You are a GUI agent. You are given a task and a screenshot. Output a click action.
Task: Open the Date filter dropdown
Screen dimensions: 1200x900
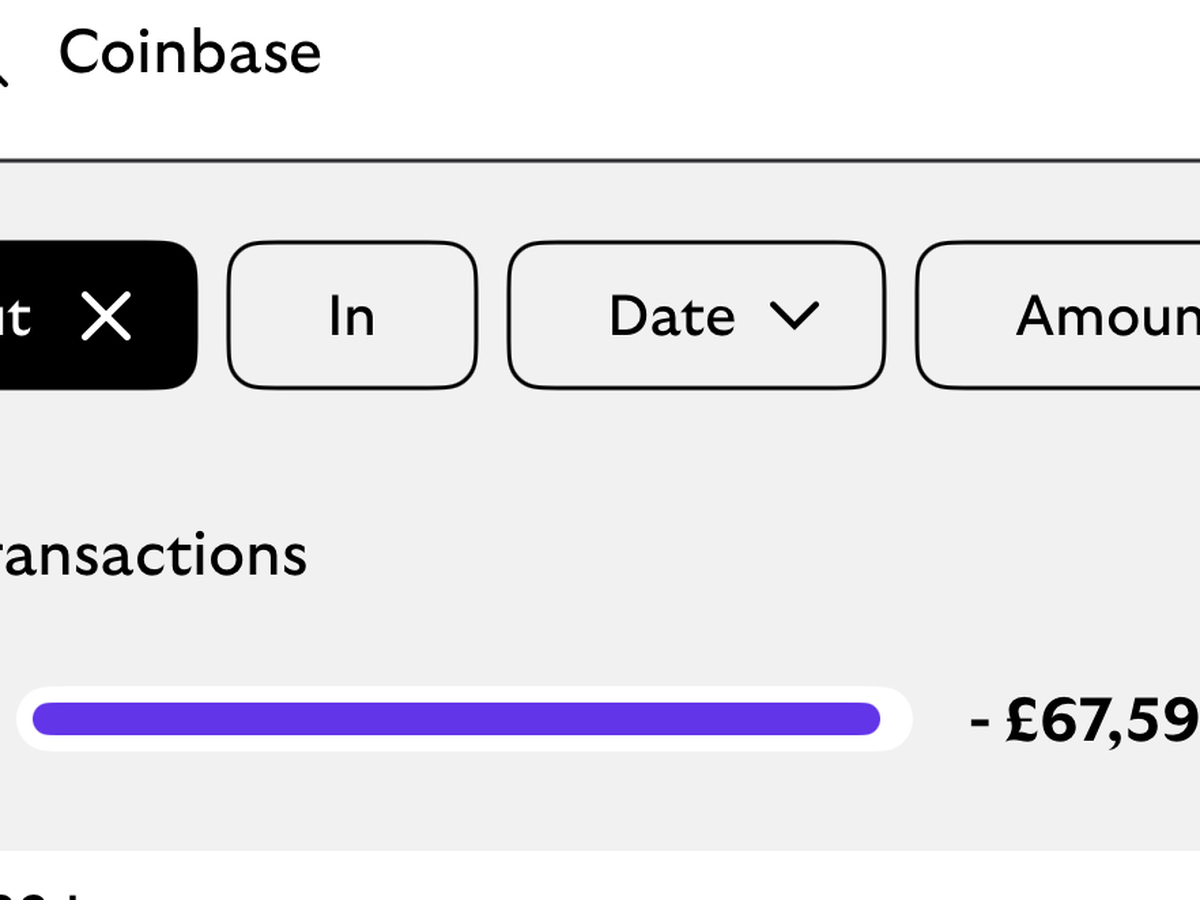click(x=696, y=316)
